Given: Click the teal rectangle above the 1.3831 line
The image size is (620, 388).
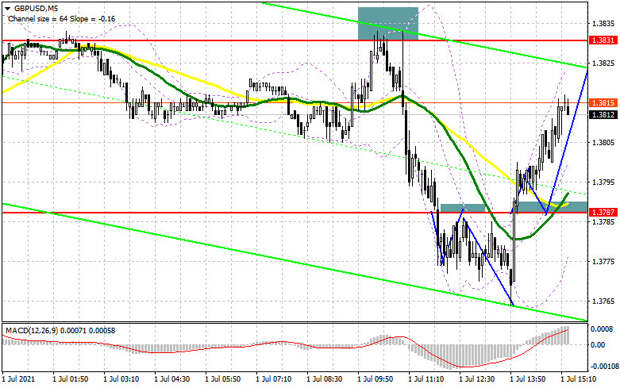Looking at the screenshot, I should click(x=388, y=23).
